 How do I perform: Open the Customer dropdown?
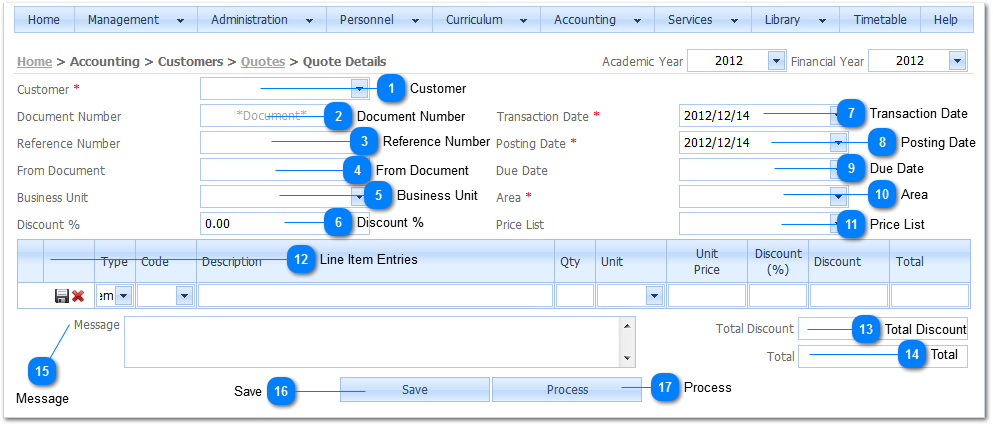(x=359, y=89)
